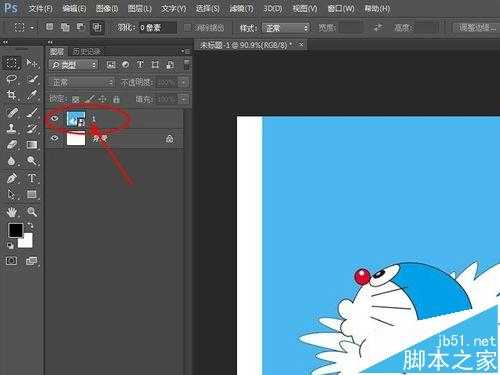Screen dimensions: 500x375
Task: Filter layers by type layers icon
Action: point(140,65)
